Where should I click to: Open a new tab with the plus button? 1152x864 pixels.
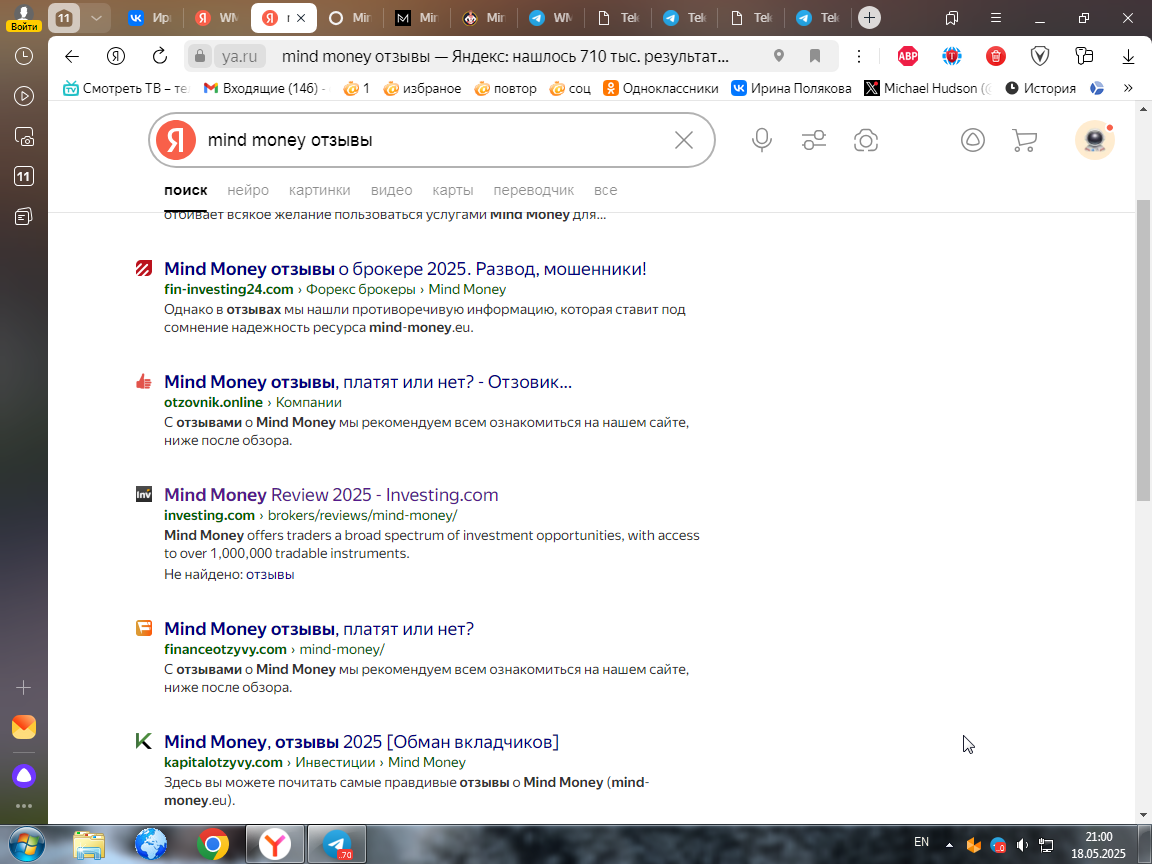point(869,18)
